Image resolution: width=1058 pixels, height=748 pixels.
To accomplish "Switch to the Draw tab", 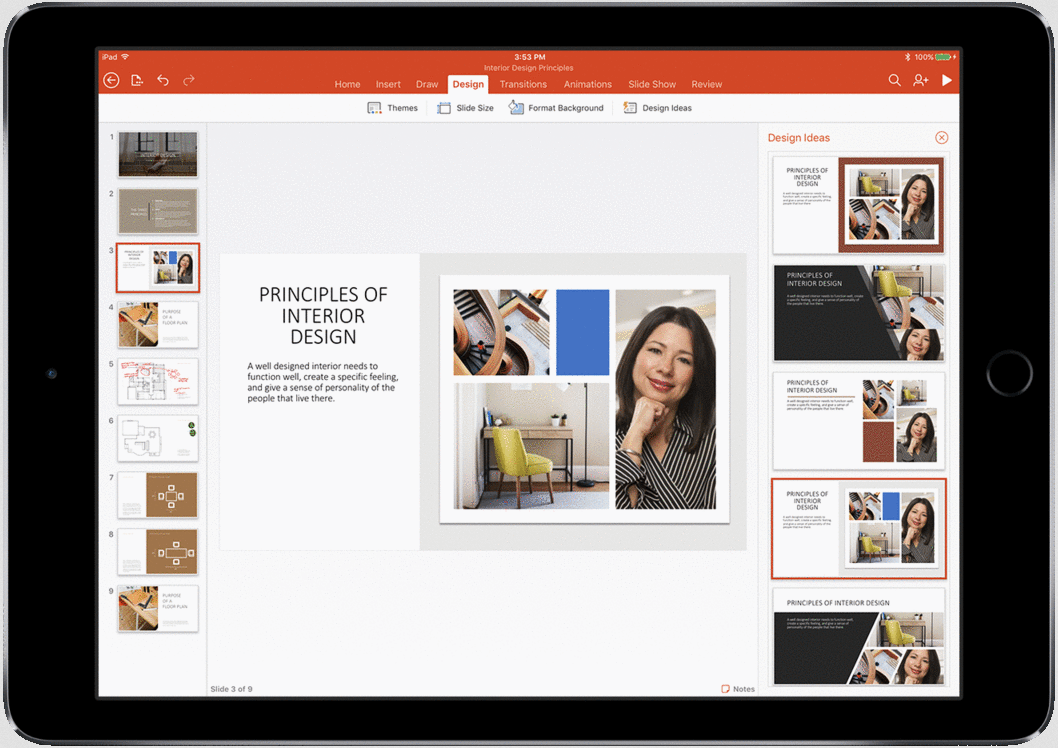I will 427,84.
